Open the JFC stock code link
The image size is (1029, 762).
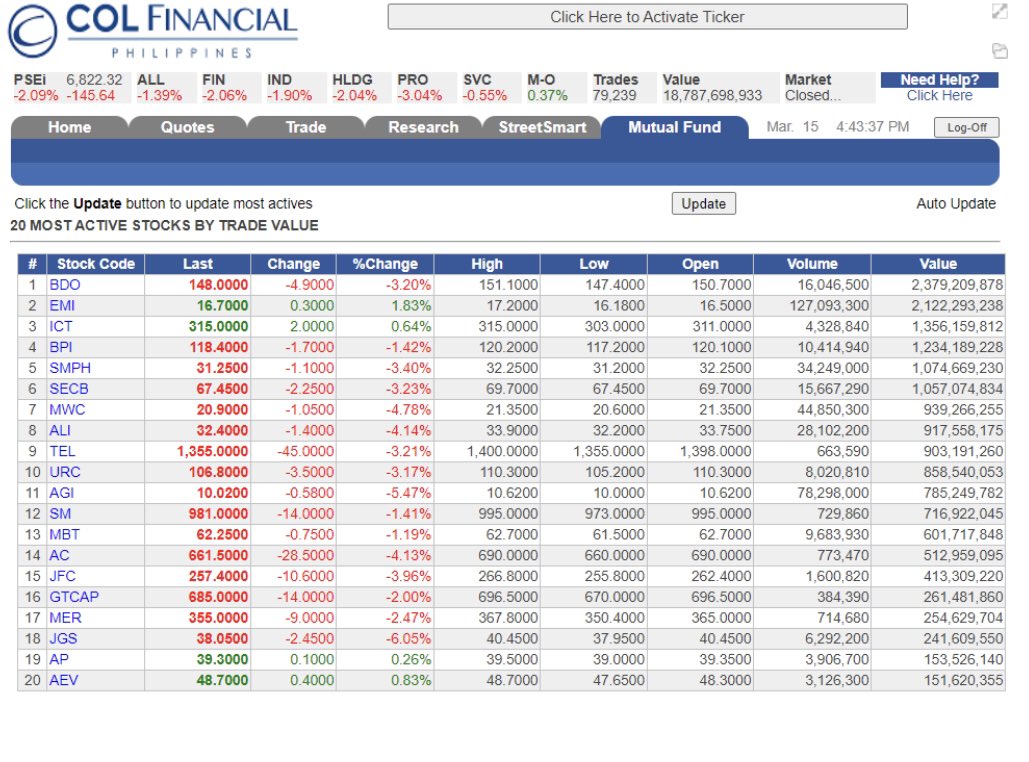tap(63, 576)
